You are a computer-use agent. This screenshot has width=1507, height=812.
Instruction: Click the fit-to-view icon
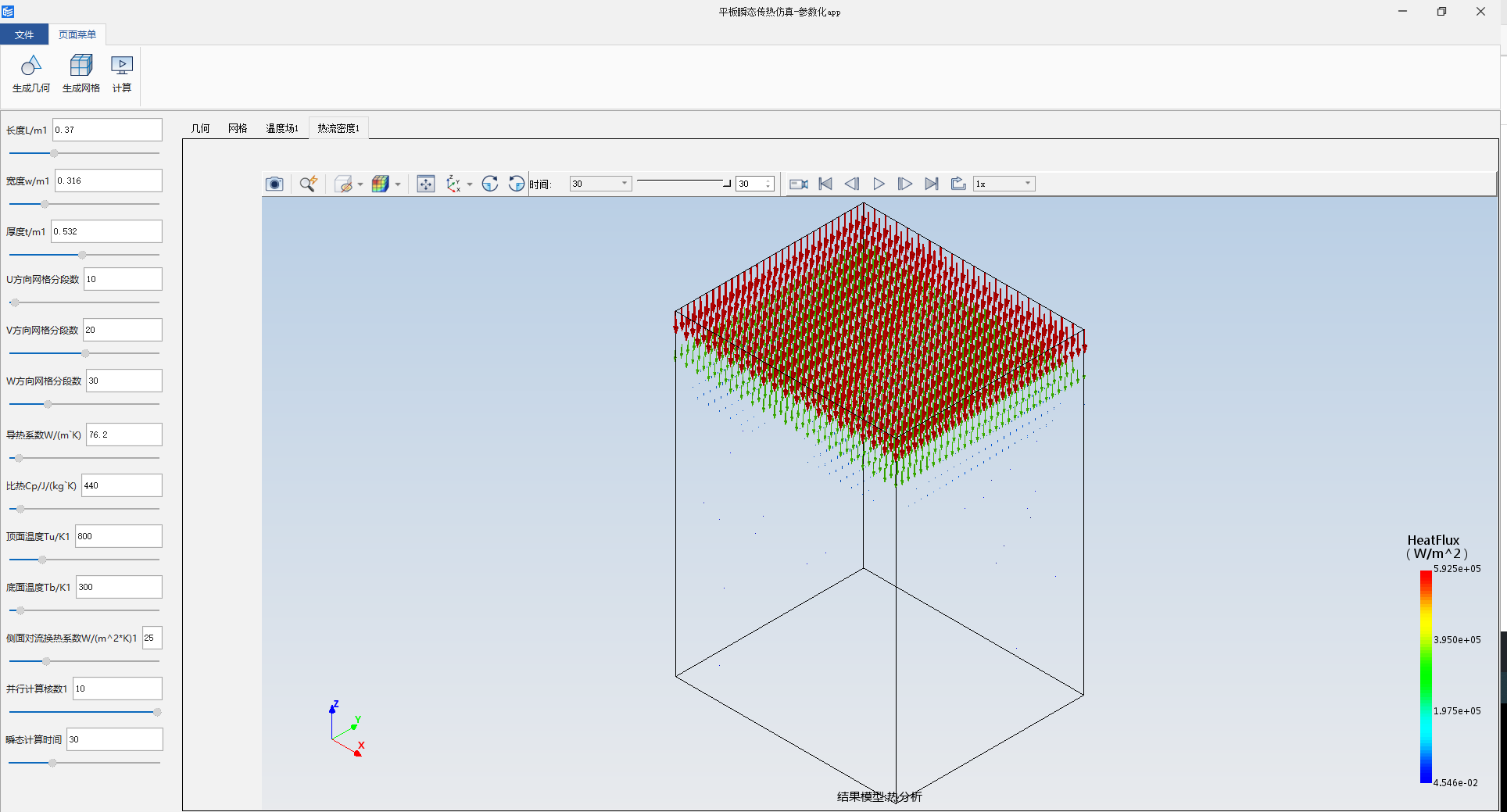pyautogui.click(x=426, y=184)
